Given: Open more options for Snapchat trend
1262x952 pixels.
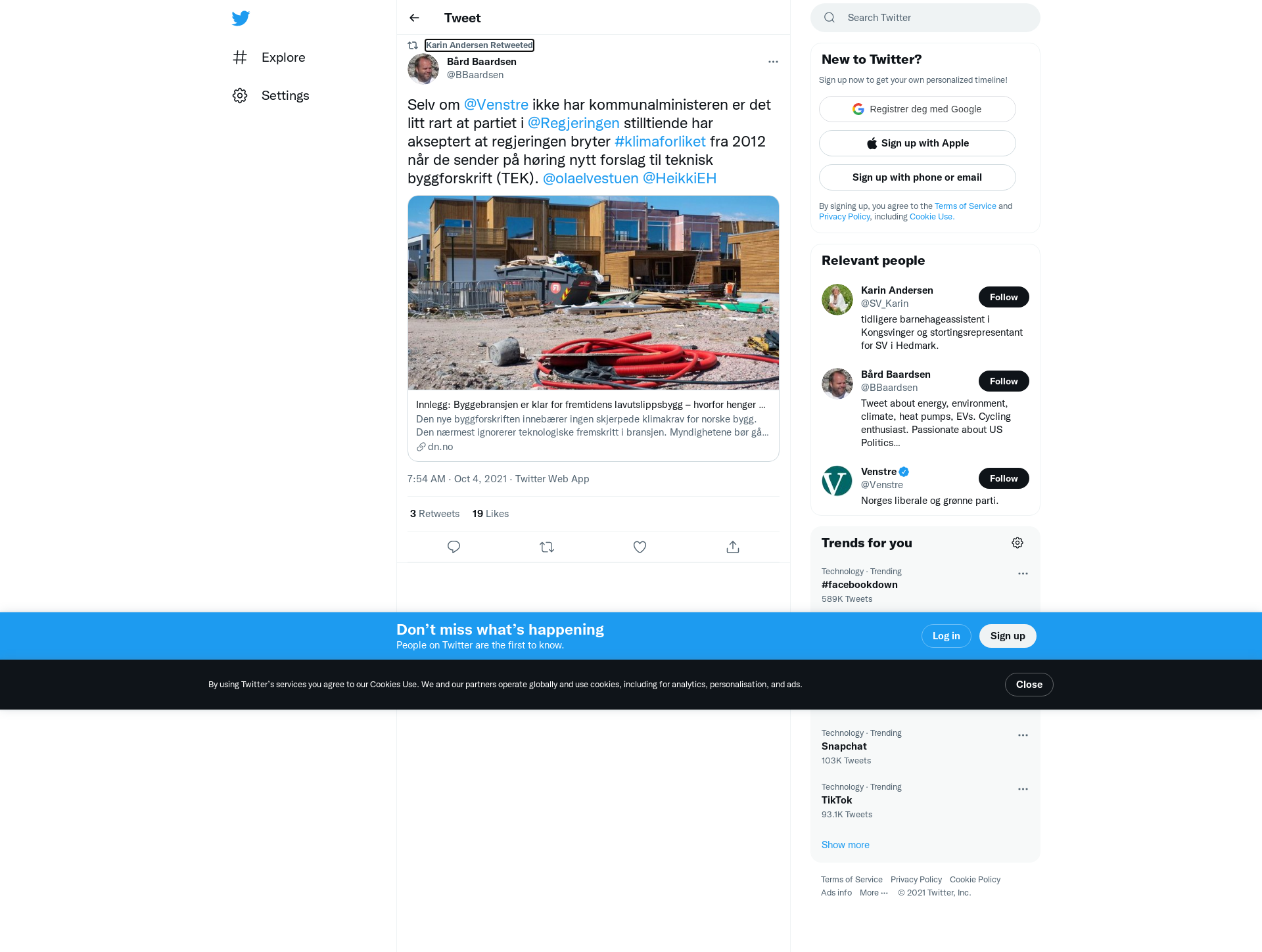Looking at the screenshot, I should pyautogui.click(x=1023, y=735).
